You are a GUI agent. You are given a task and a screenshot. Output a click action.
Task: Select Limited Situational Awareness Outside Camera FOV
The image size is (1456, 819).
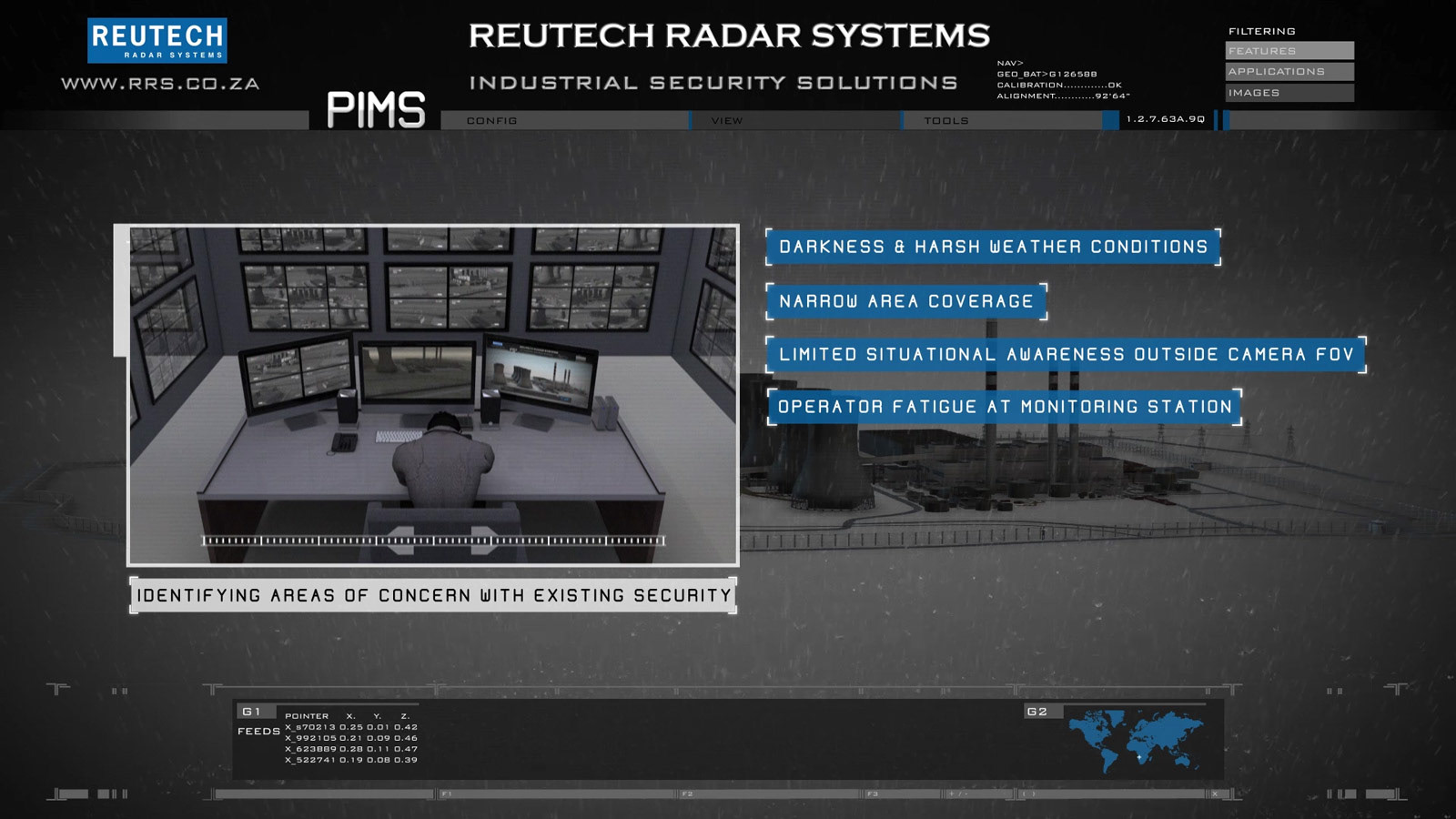(1066, 354)
